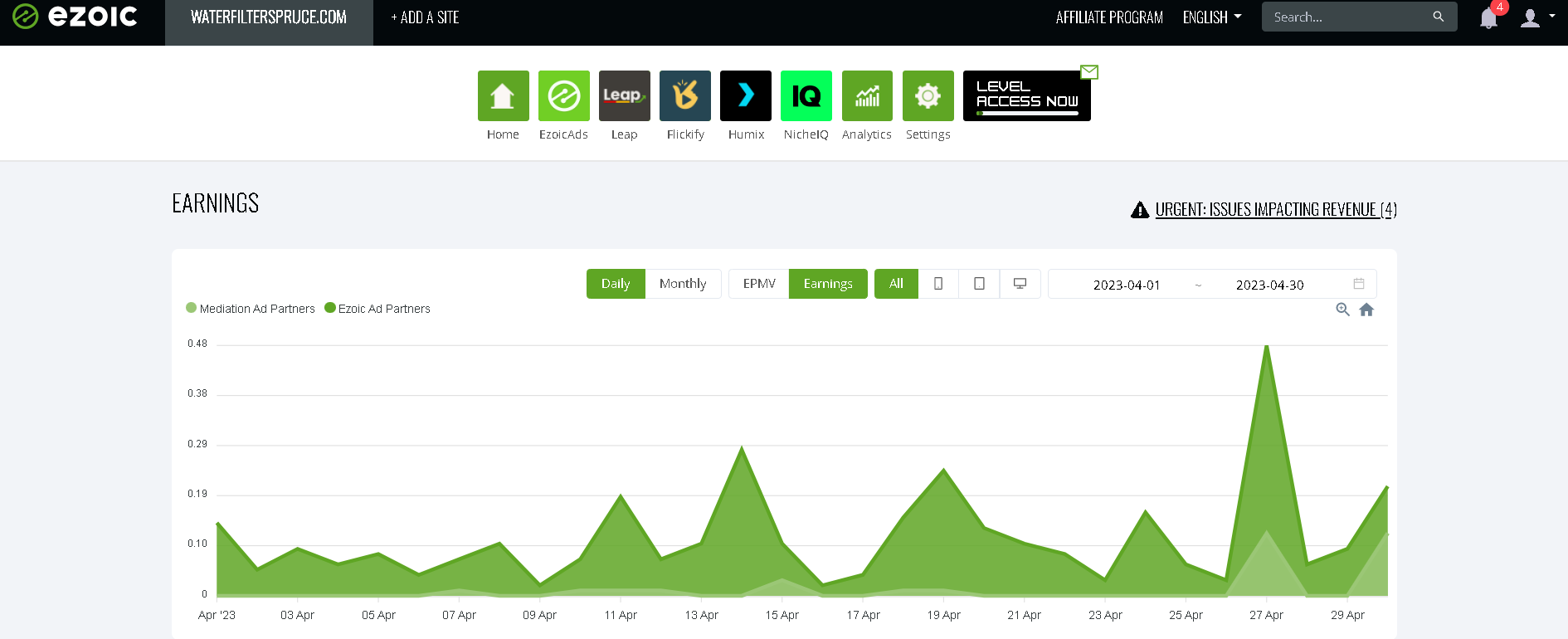Open the EzoicAds icon
The height and width of the screenshot is (639, 1568).
[563, 95]
